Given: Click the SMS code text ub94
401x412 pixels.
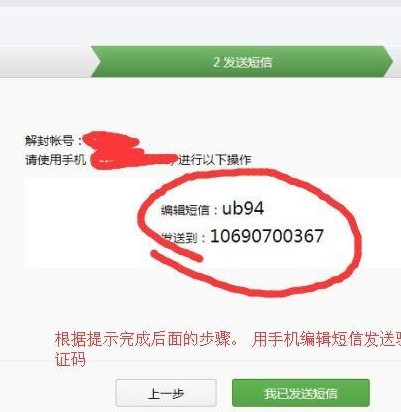Looking at the screenshot, I should coord(243,209).
